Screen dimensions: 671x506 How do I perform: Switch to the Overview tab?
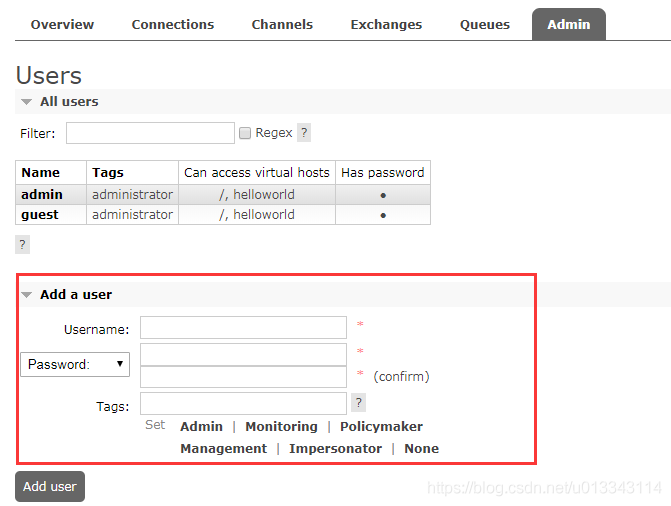coord(62,25)
